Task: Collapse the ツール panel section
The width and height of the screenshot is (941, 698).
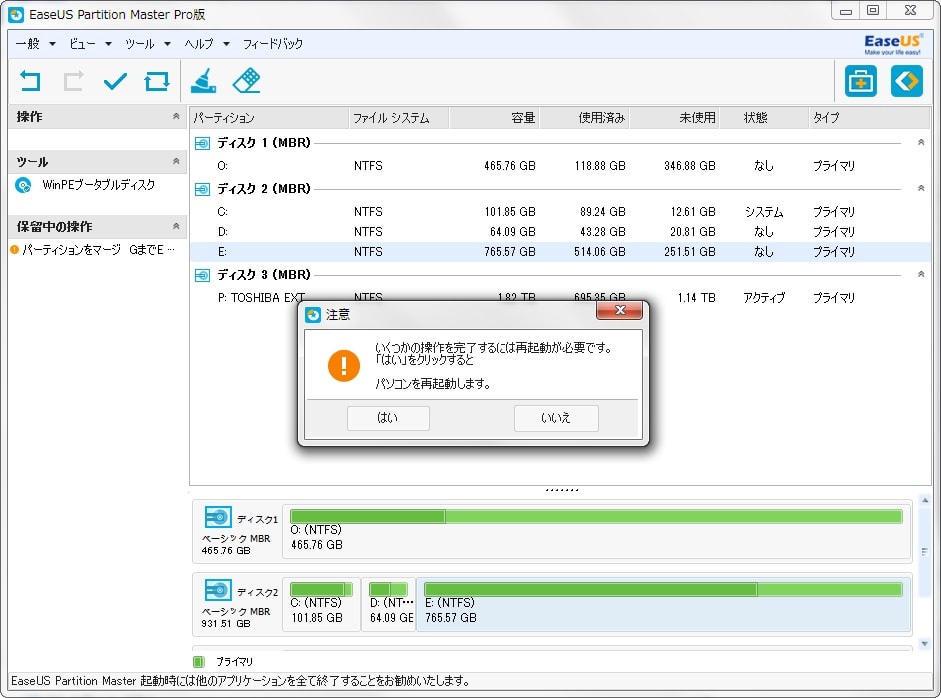Action: tap(176, 161)
